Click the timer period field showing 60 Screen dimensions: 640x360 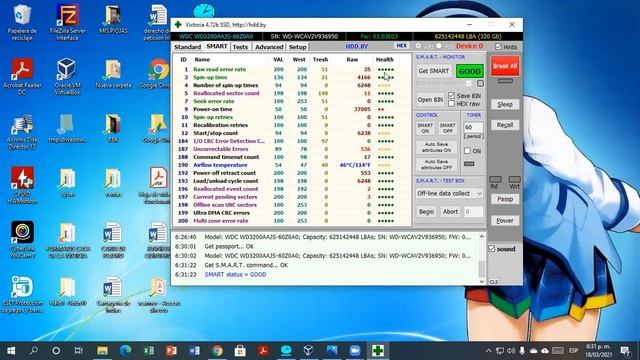point(473,127)
